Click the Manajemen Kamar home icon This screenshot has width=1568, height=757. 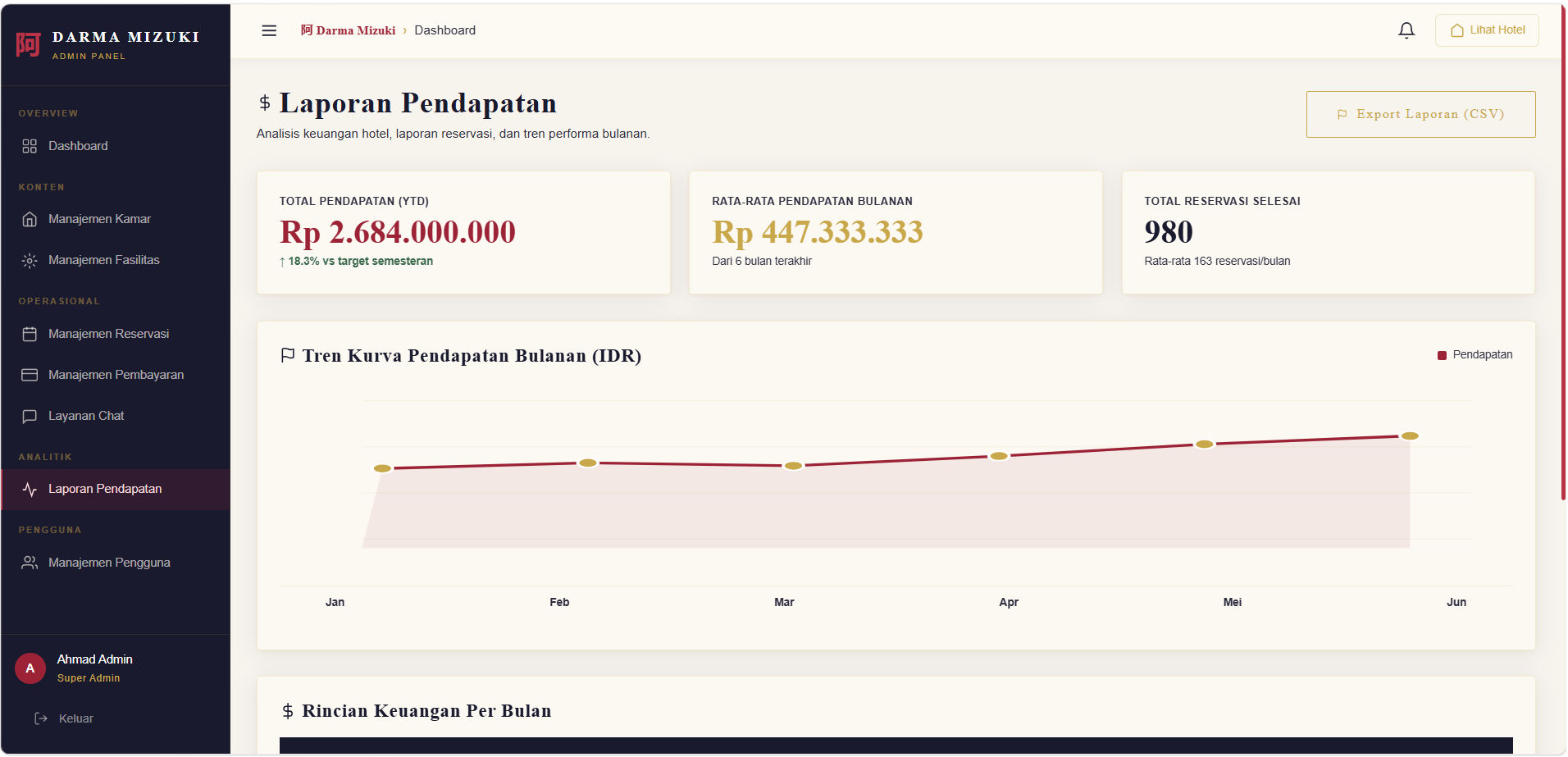coord(30,219)
